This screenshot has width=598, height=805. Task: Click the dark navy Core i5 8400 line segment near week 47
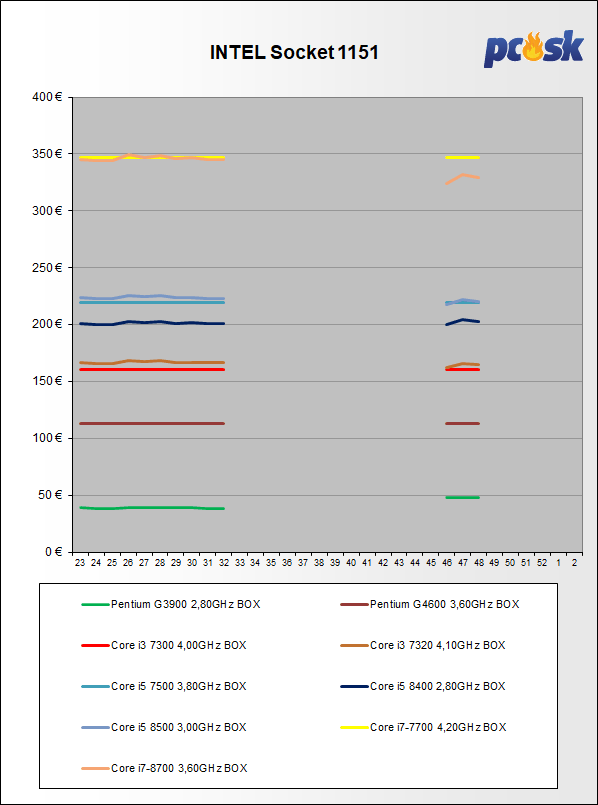point(462,320)
